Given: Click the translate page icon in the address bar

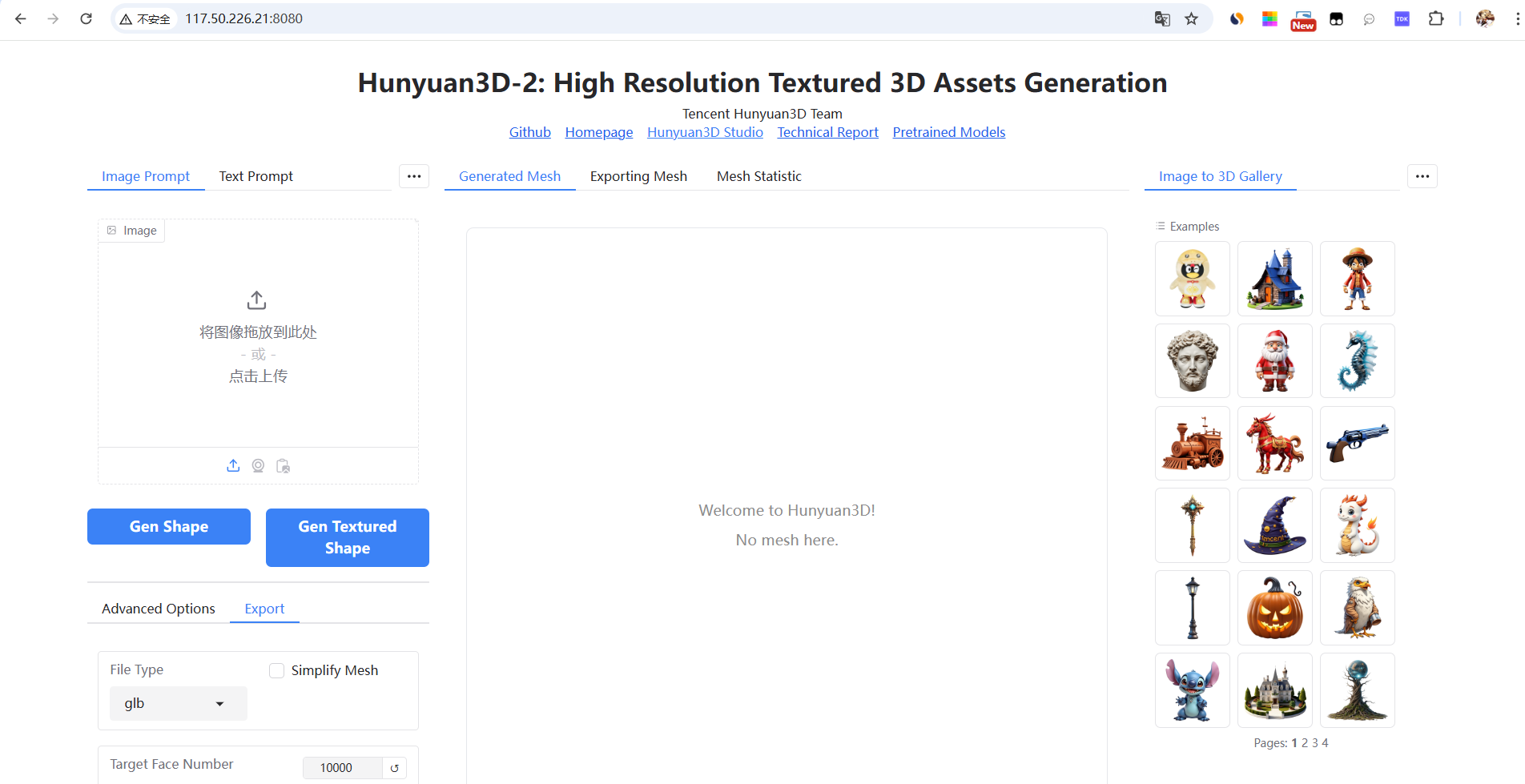Looking at the screenshot, I should point(1162,18).
